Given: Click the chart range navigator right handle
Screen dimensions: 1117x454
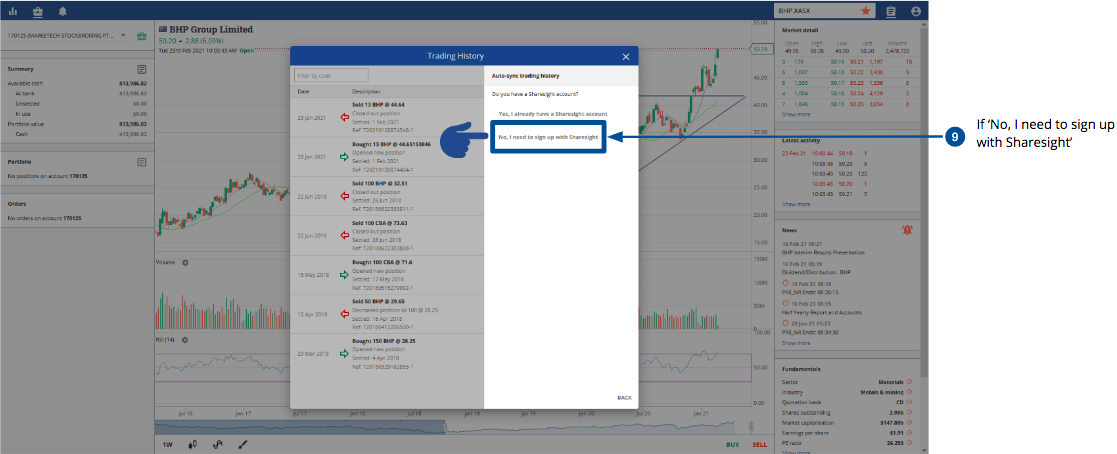Looking at the screenshot, I should click(751, 427).
